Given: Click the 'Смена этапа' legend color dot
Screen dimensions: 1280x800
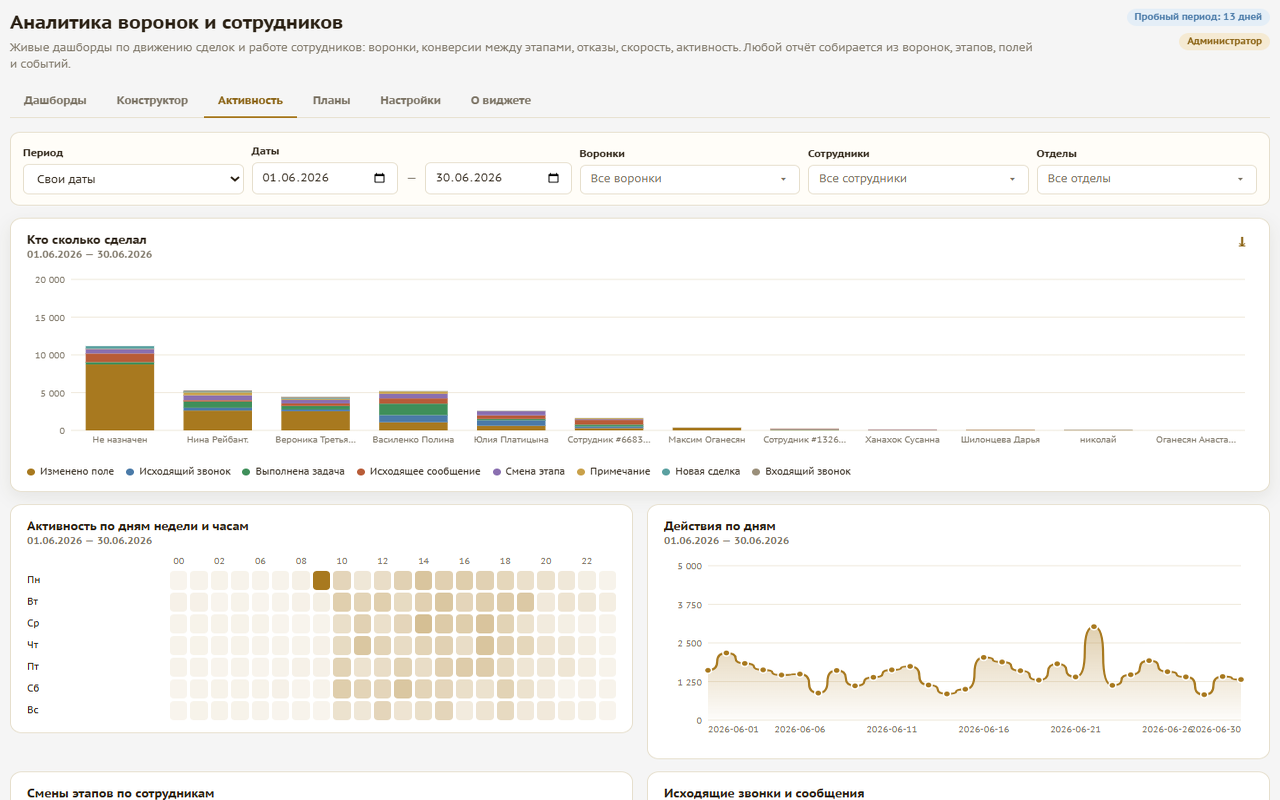Looking at the screenshot, I should [x=497, y=471].
